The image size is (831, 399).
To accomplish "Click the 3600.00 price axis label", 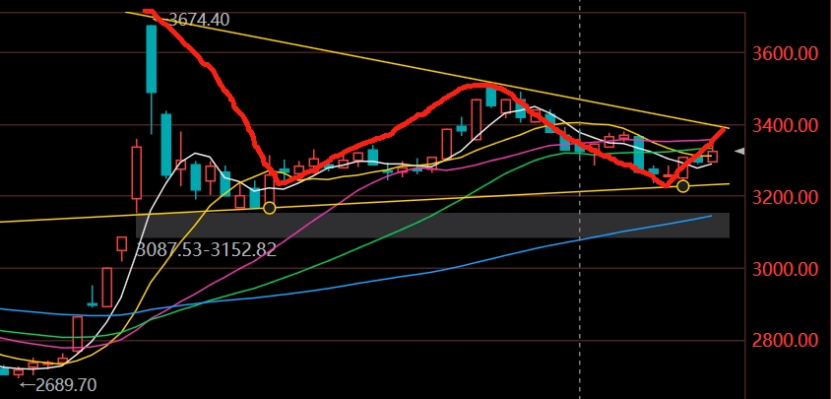I will [x=786, y=54].
